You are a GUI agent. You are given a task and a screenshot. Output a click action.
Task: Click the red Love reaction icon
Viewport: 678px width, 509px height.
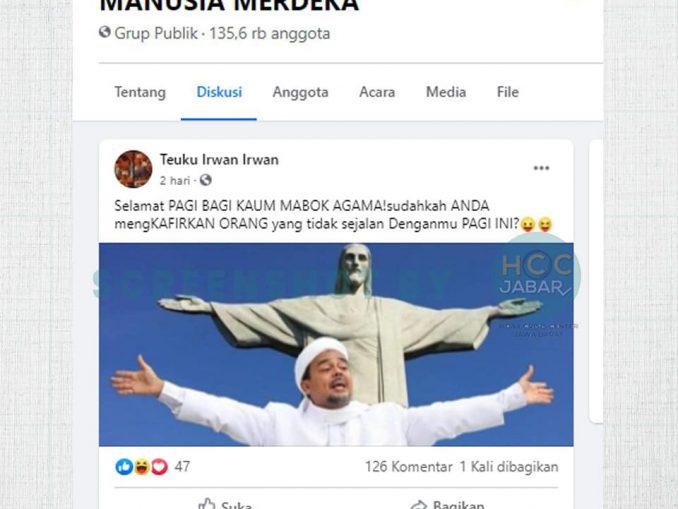click(159, 467)
